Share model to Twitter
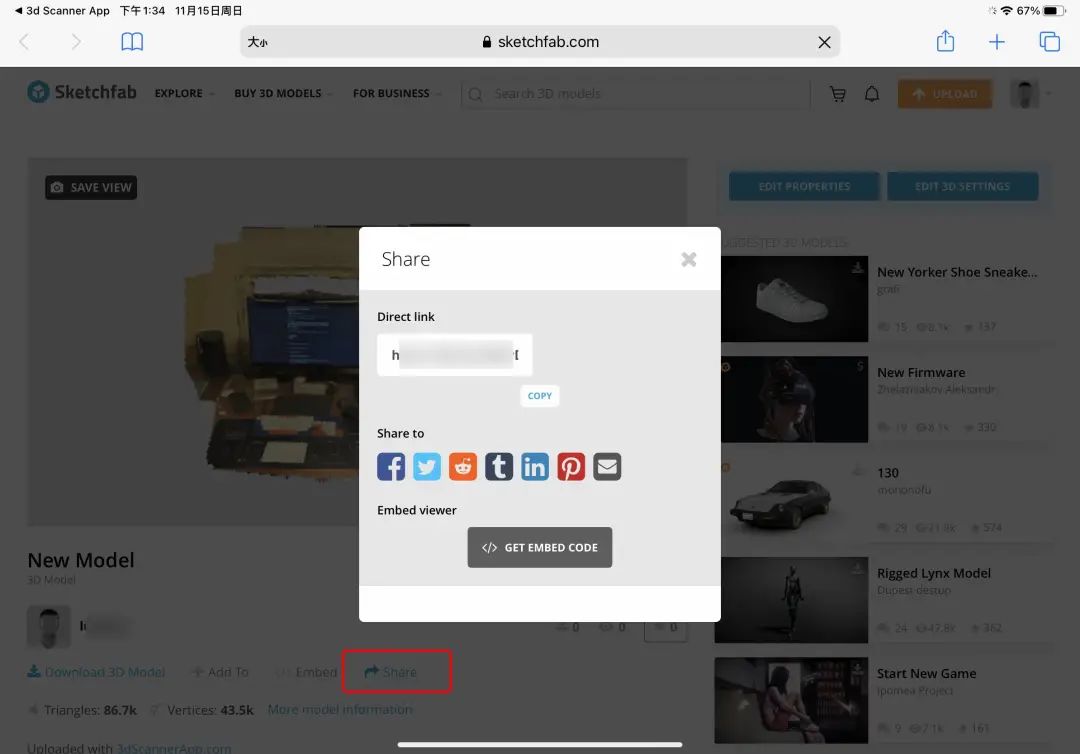 (x=426, y=466)
